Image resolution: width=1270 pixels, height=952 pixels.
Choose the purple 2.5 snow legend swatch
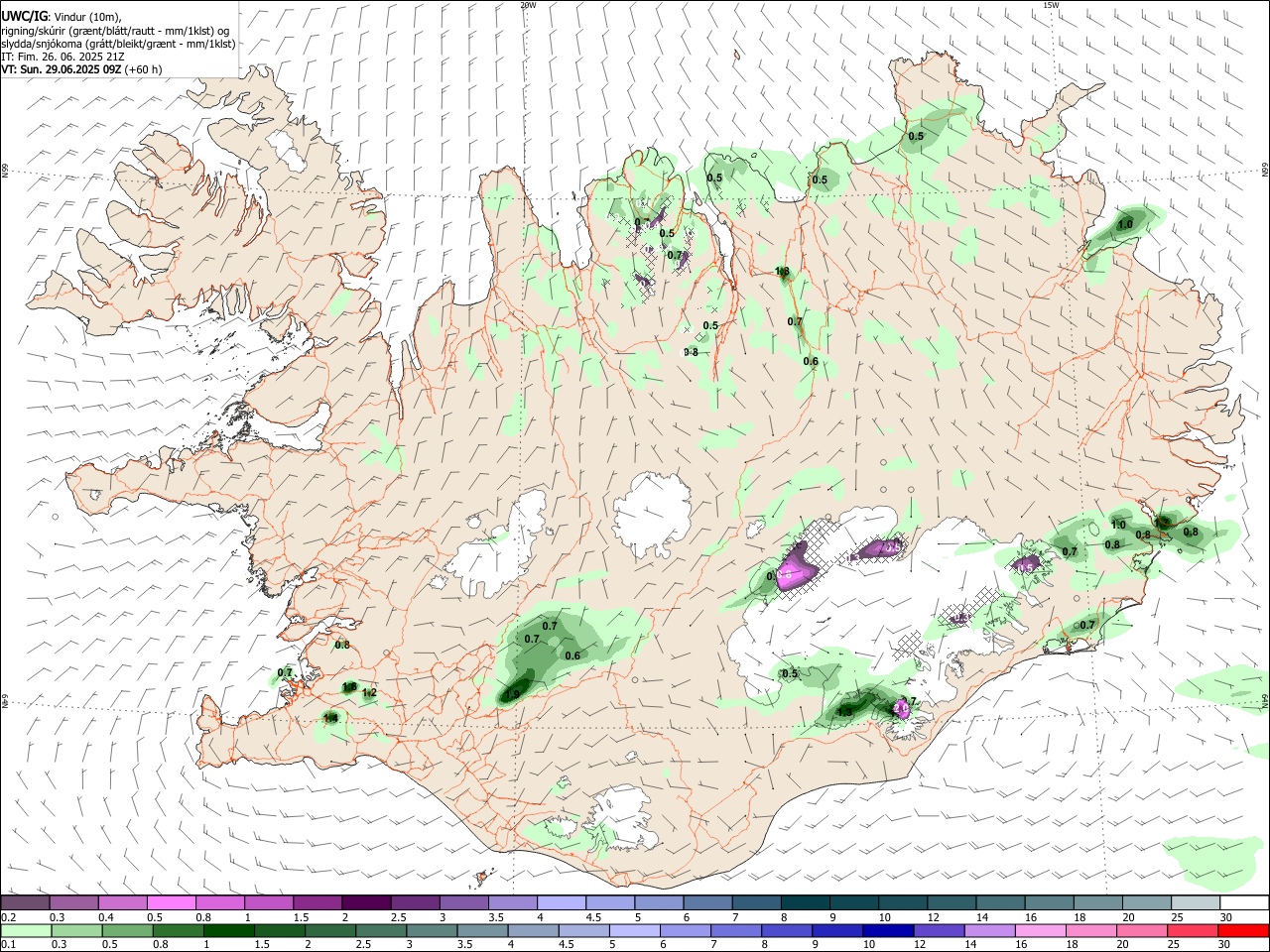(414, 902)
